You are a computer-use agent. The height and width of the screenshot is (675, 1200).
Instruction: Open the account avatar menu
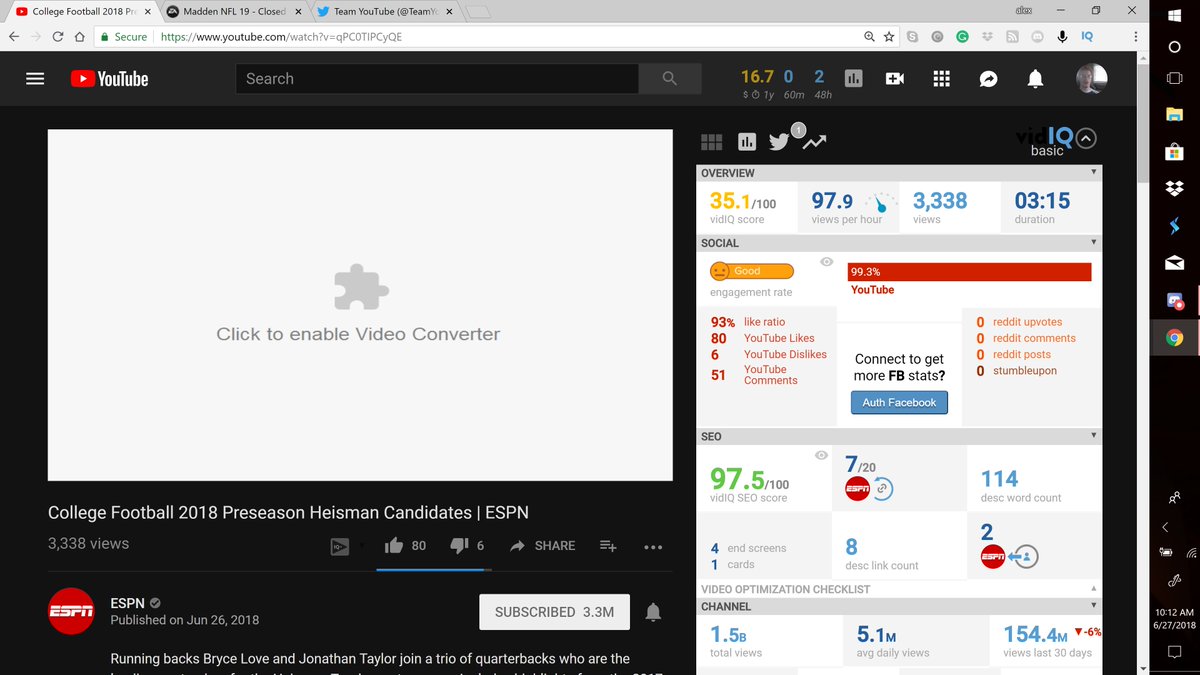tap(1091, 78)
